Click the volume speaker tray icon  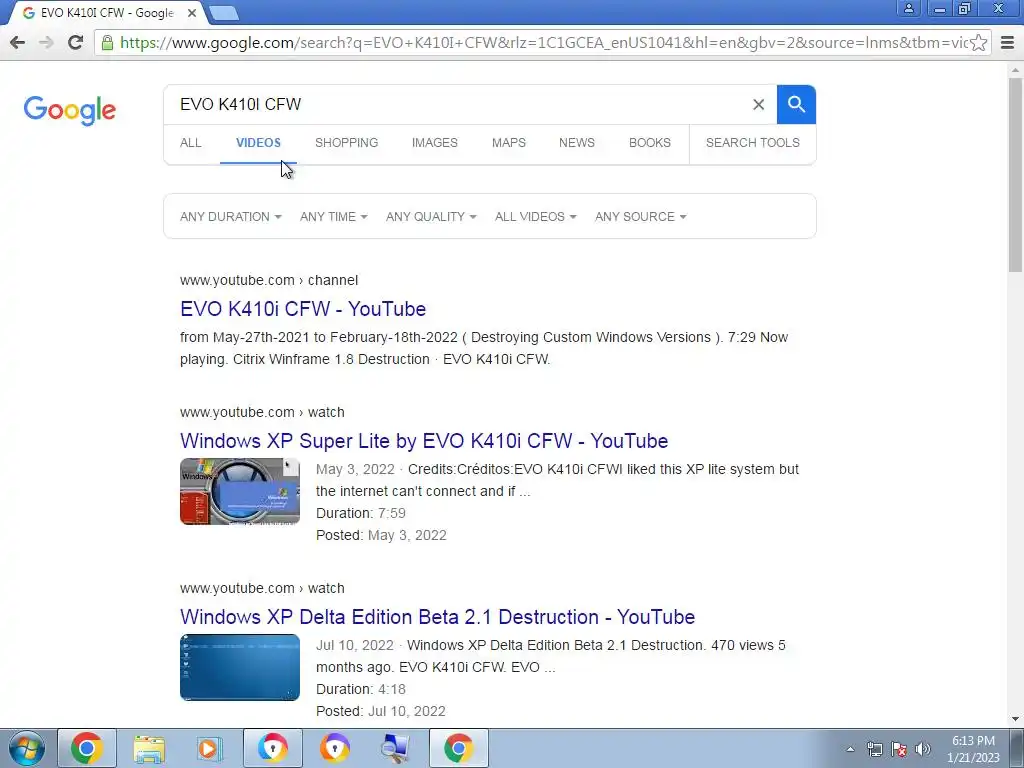[923, 749]
